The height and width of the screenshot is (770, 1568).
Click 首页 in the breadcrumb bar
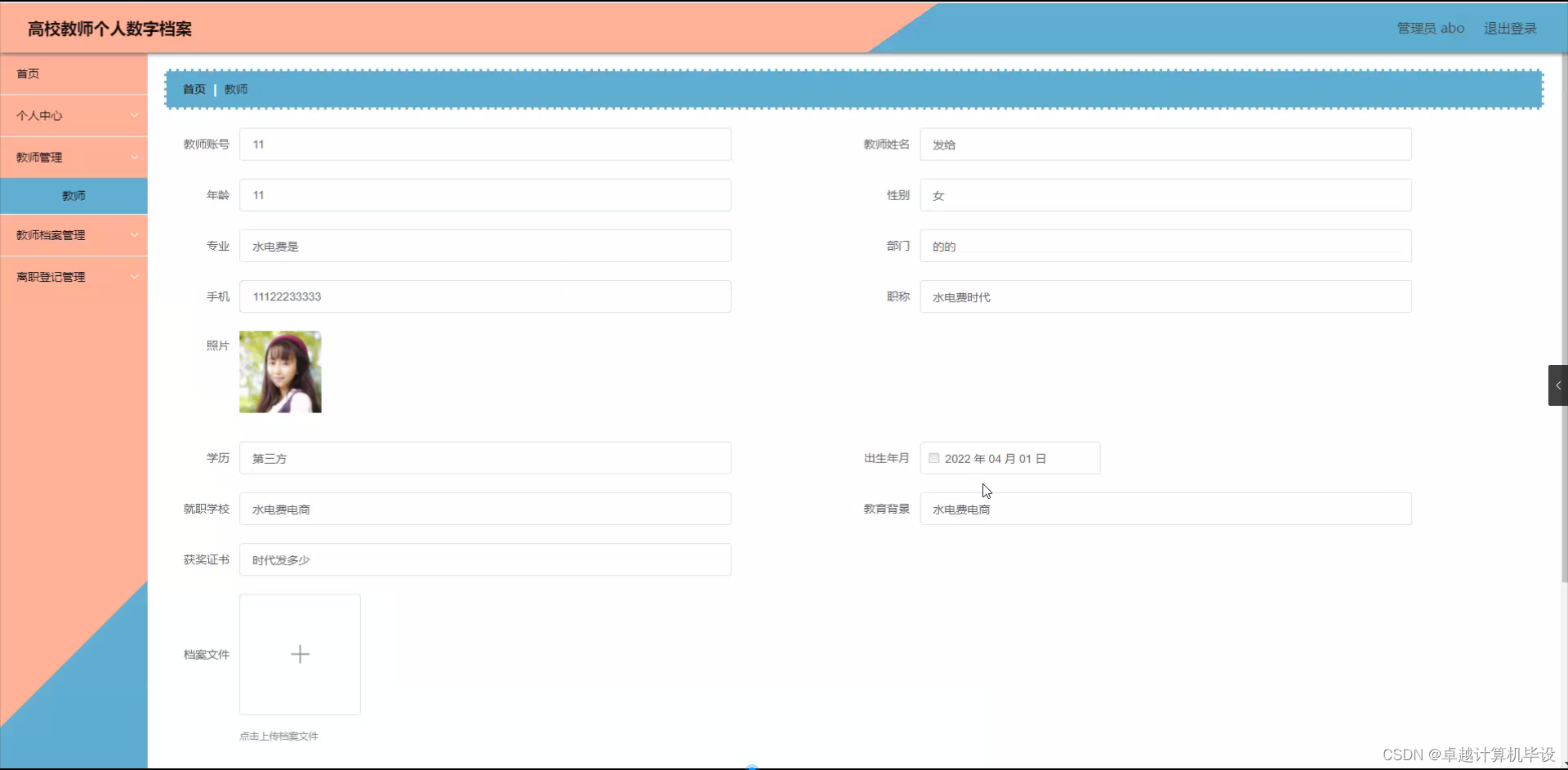(194, 89)
